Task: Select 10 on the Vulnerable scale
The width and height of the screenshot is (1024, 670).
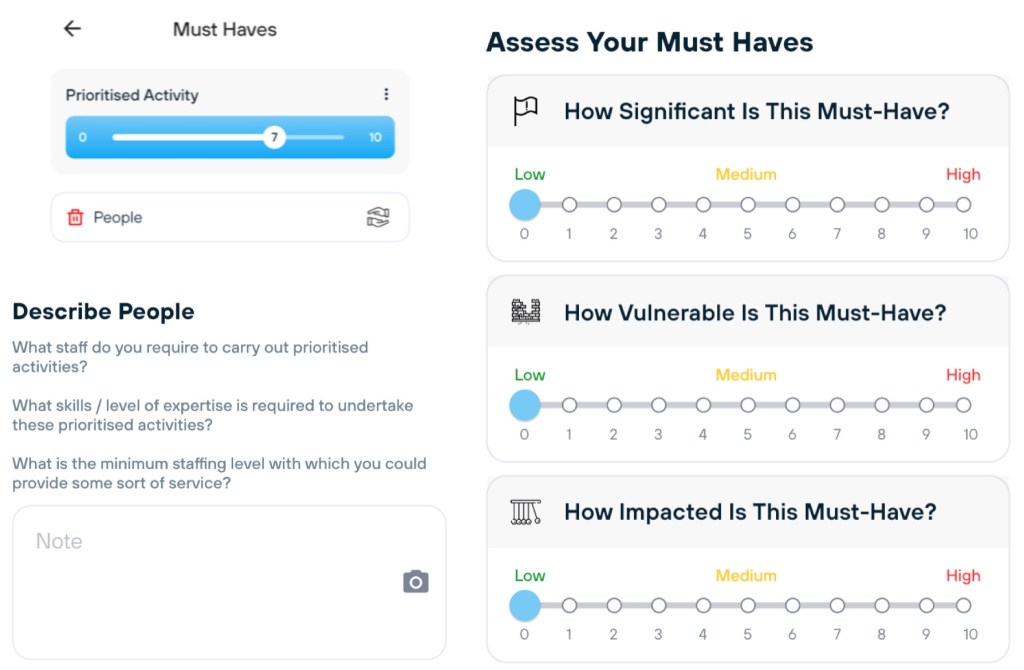Action: [963, 406]
